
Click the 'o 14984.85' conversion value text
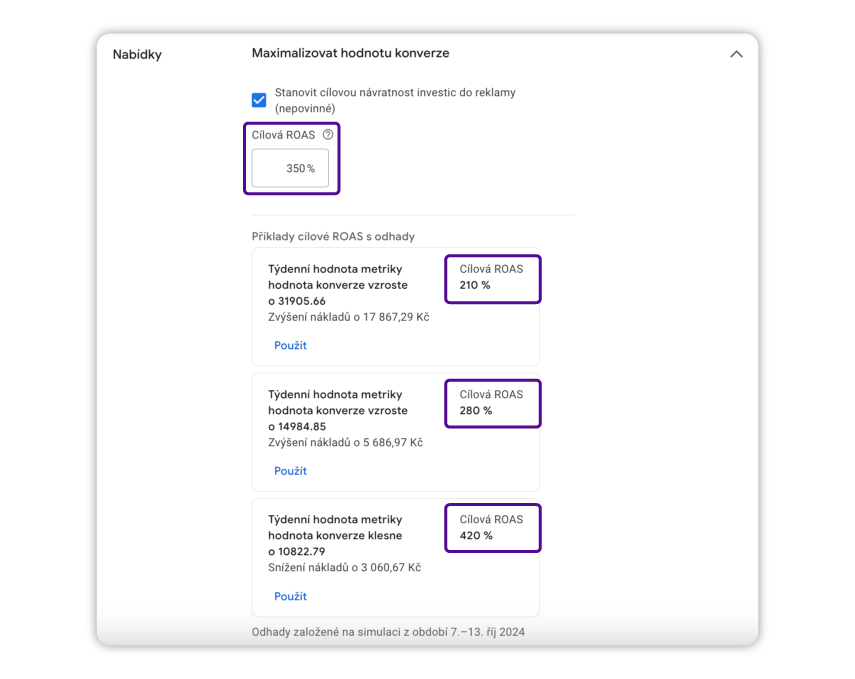297,427
